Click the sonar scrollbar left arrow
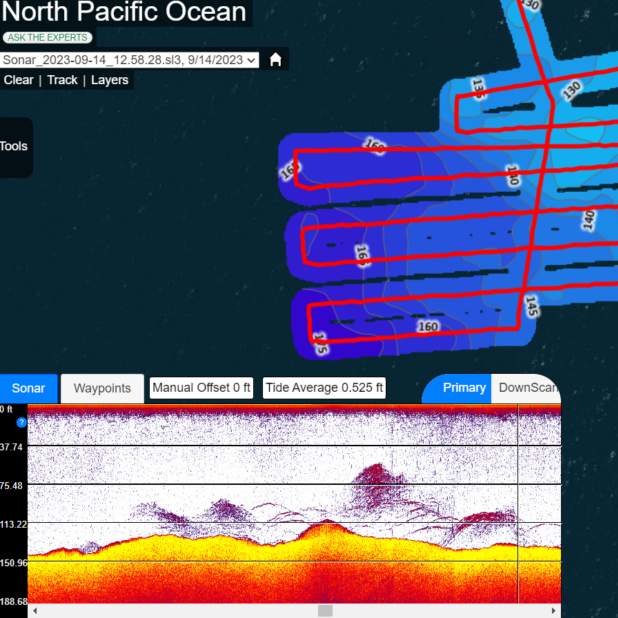The height and width of the screenshot is (618, 618). [x=36, y=610]
